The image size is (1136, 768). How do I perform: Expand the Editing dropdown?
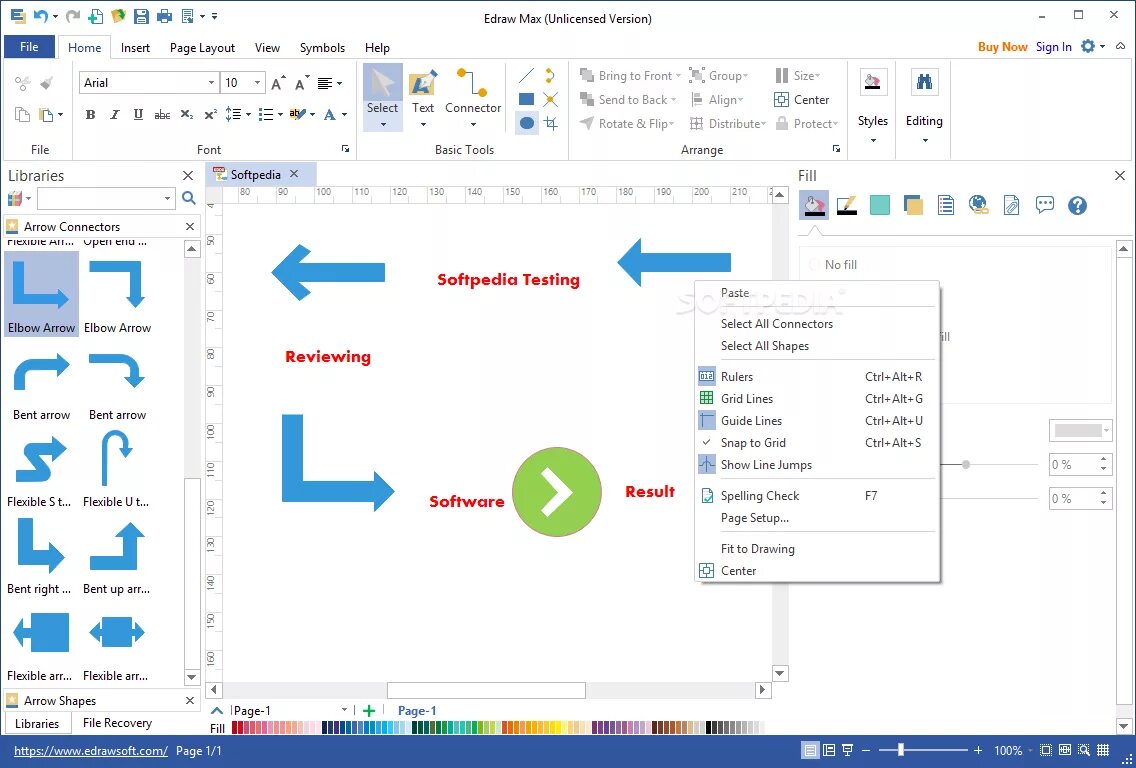coord(924,140)
